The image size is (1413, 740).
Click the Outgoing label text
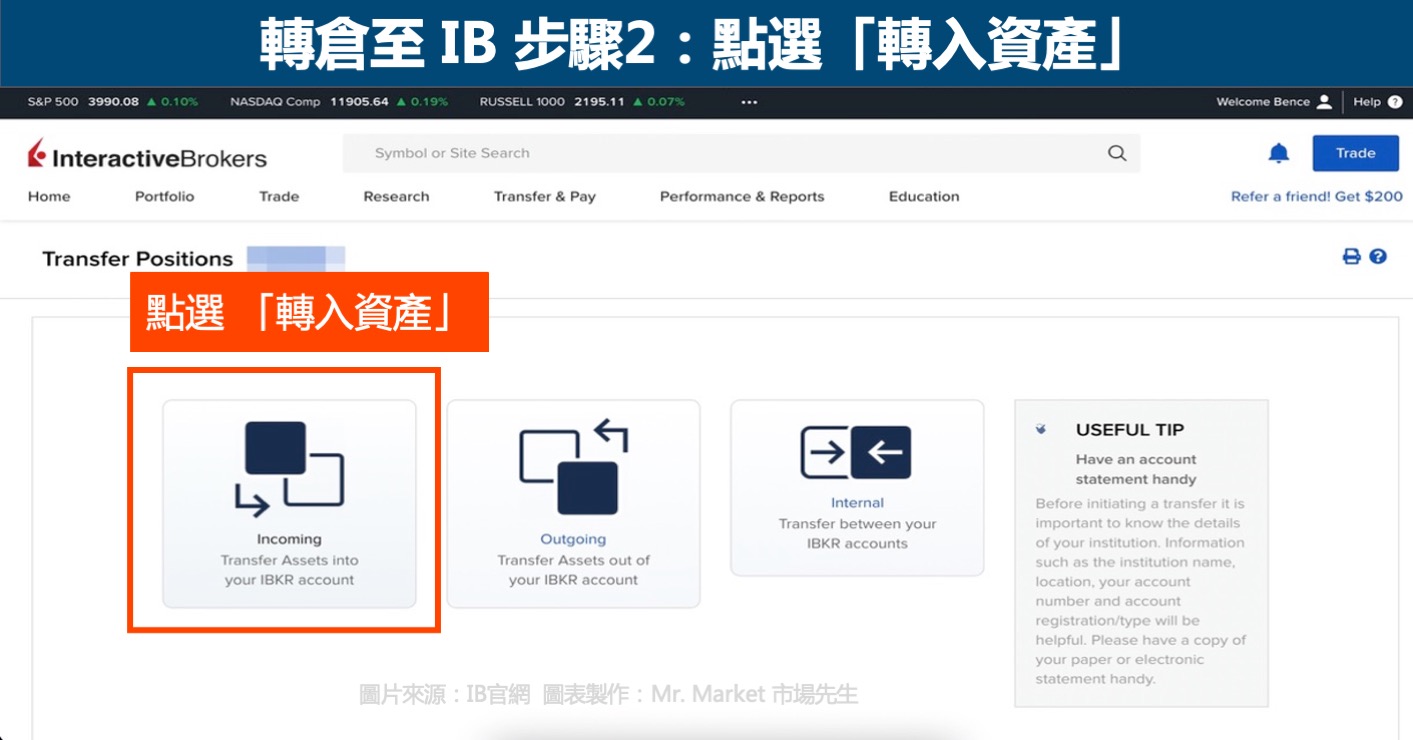pyautogui.click(x=573, y=539)
